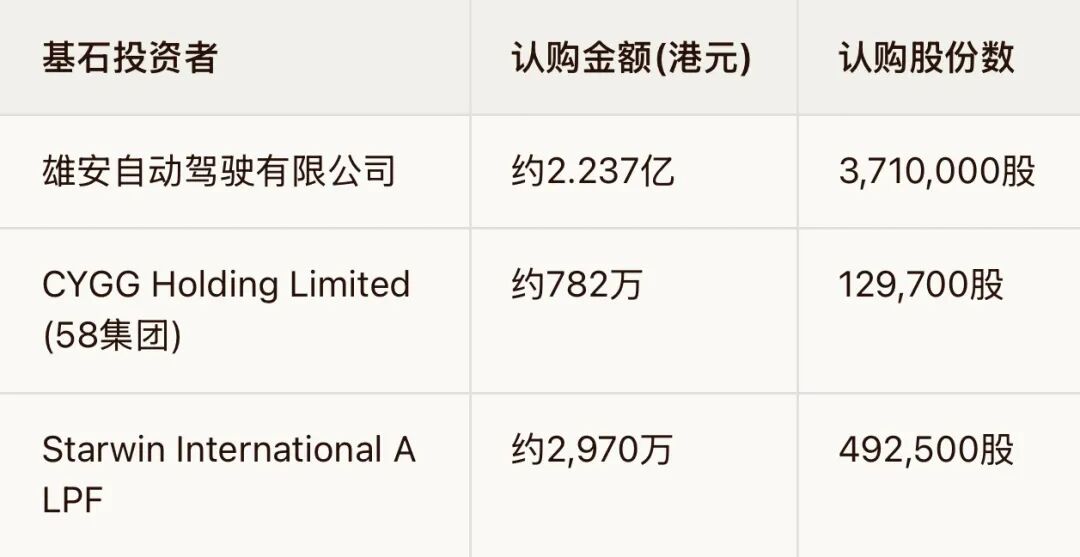Select the LPF text line
The image size is (1080, 557).
pos(72,501)
